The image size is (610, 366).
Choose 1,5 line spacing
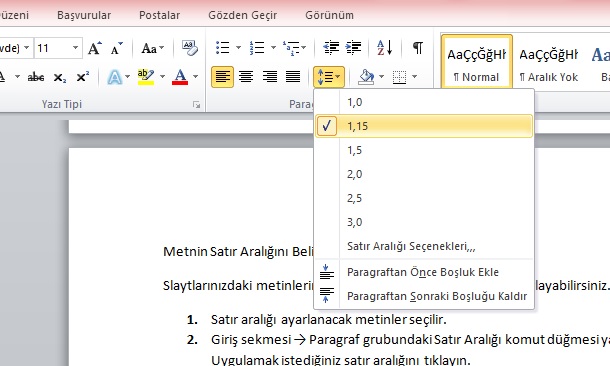pos(424,150)
